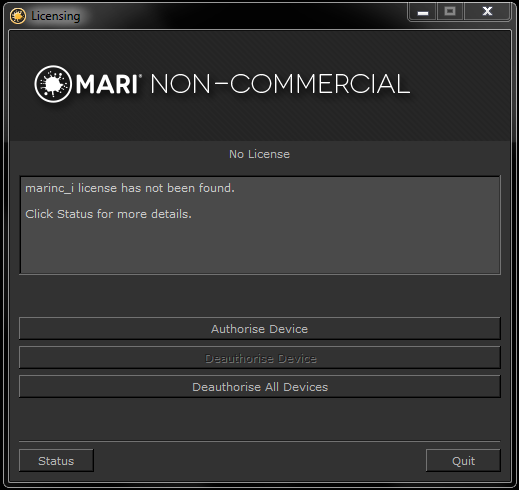Quit the licensing dialog
Image resolution: width=519 pixels, height=490 pixels.
(463, 461)
